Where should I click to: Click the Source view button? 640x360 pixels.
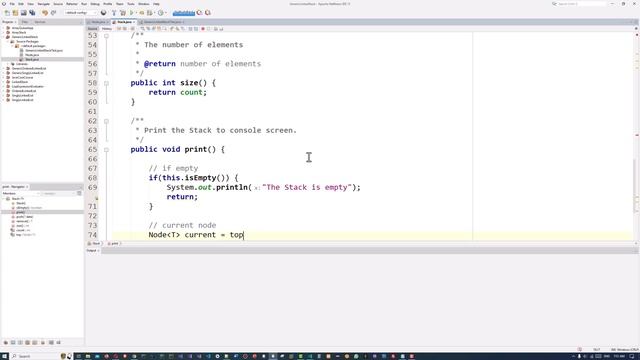[x=93, y=29]
